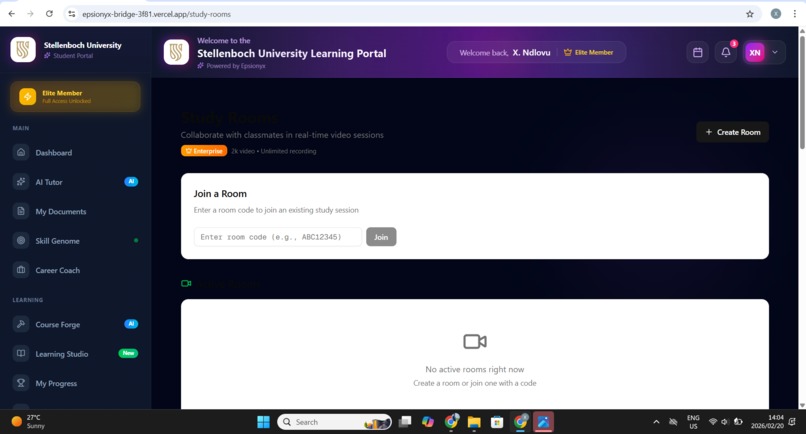Viewport: 806px width, 434px height.
Task: Open File Explorer from taskbar
Action: click(x=474, y=422)
